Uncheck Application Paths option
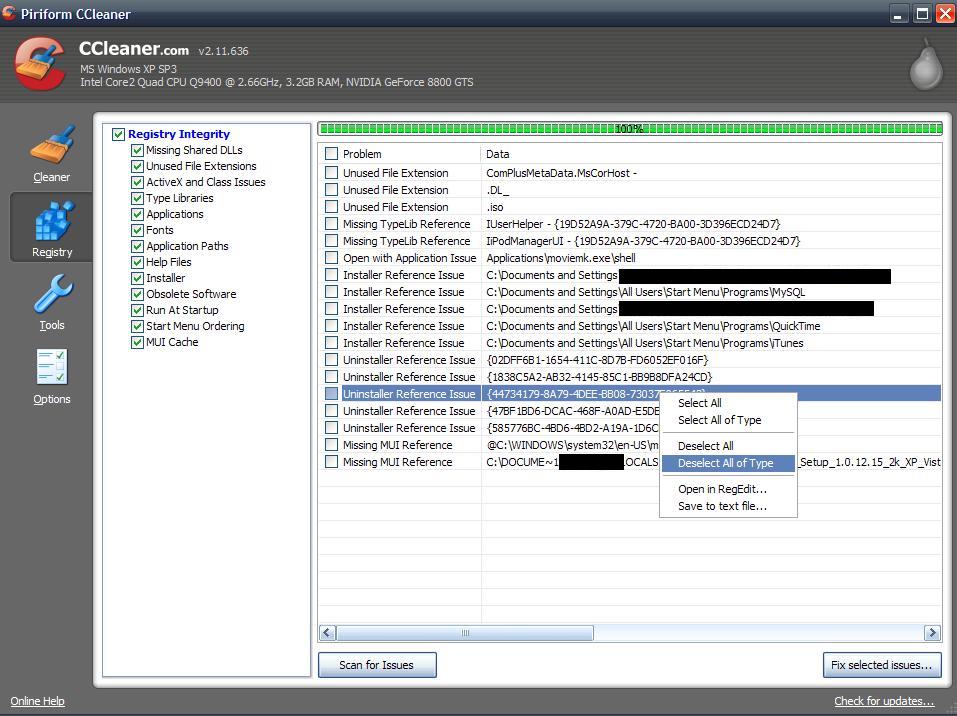The image size is (957, 716). coord(137,246)
